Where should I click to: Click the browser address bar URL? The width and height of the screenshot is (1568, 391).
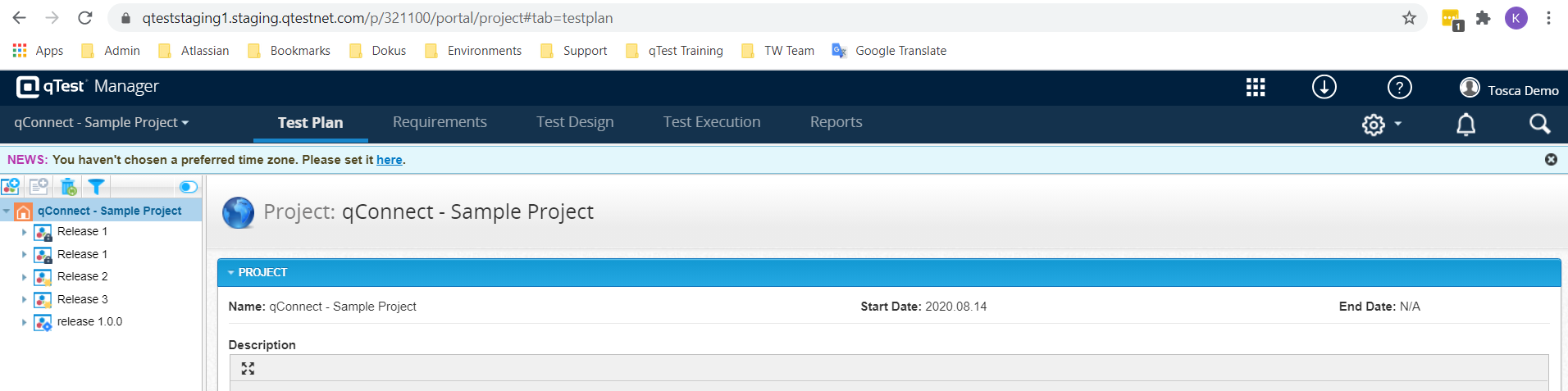point(377,18)
